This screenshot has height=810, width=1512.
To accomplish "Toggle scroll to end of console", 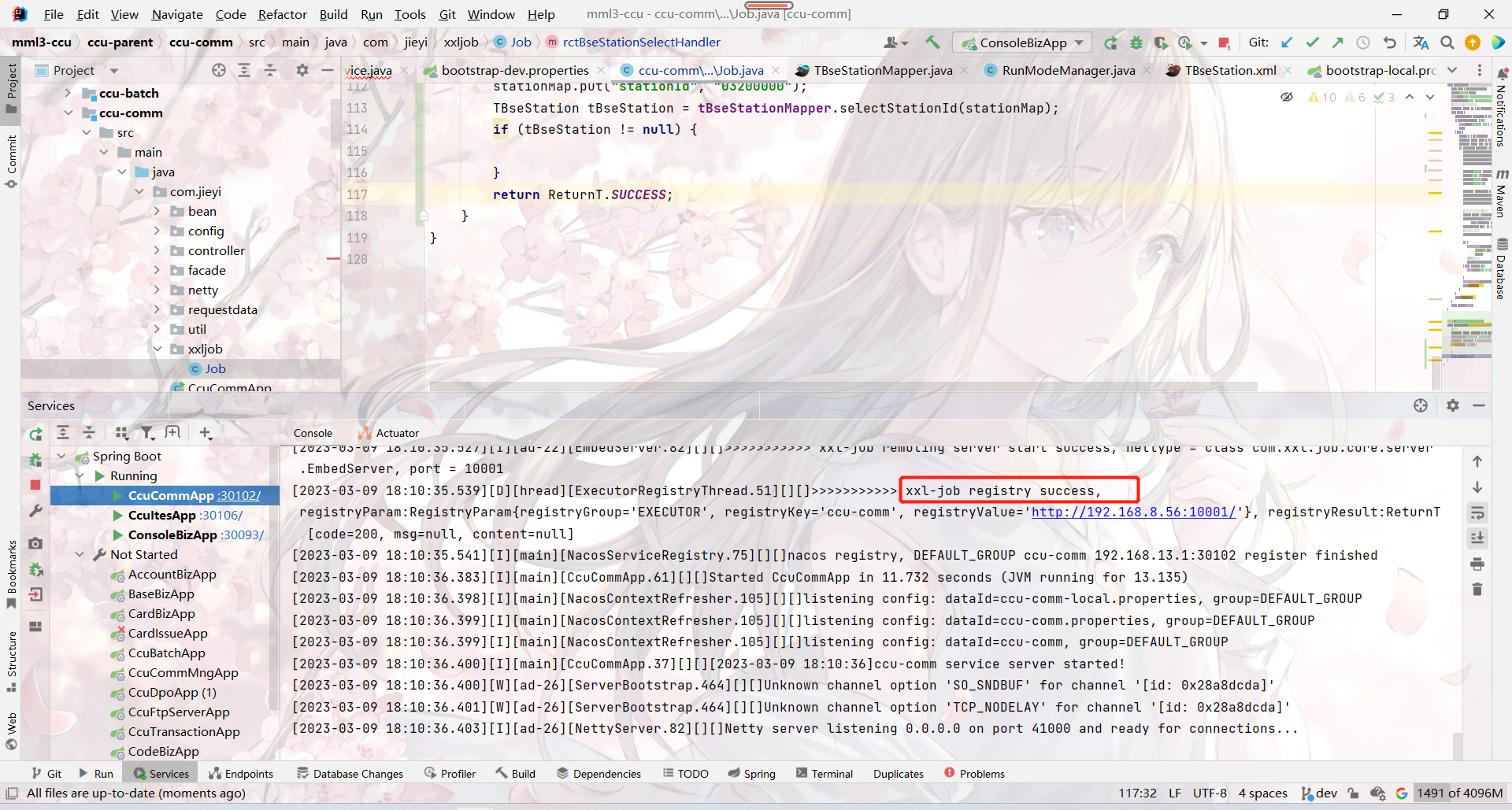I will 1477,538.
